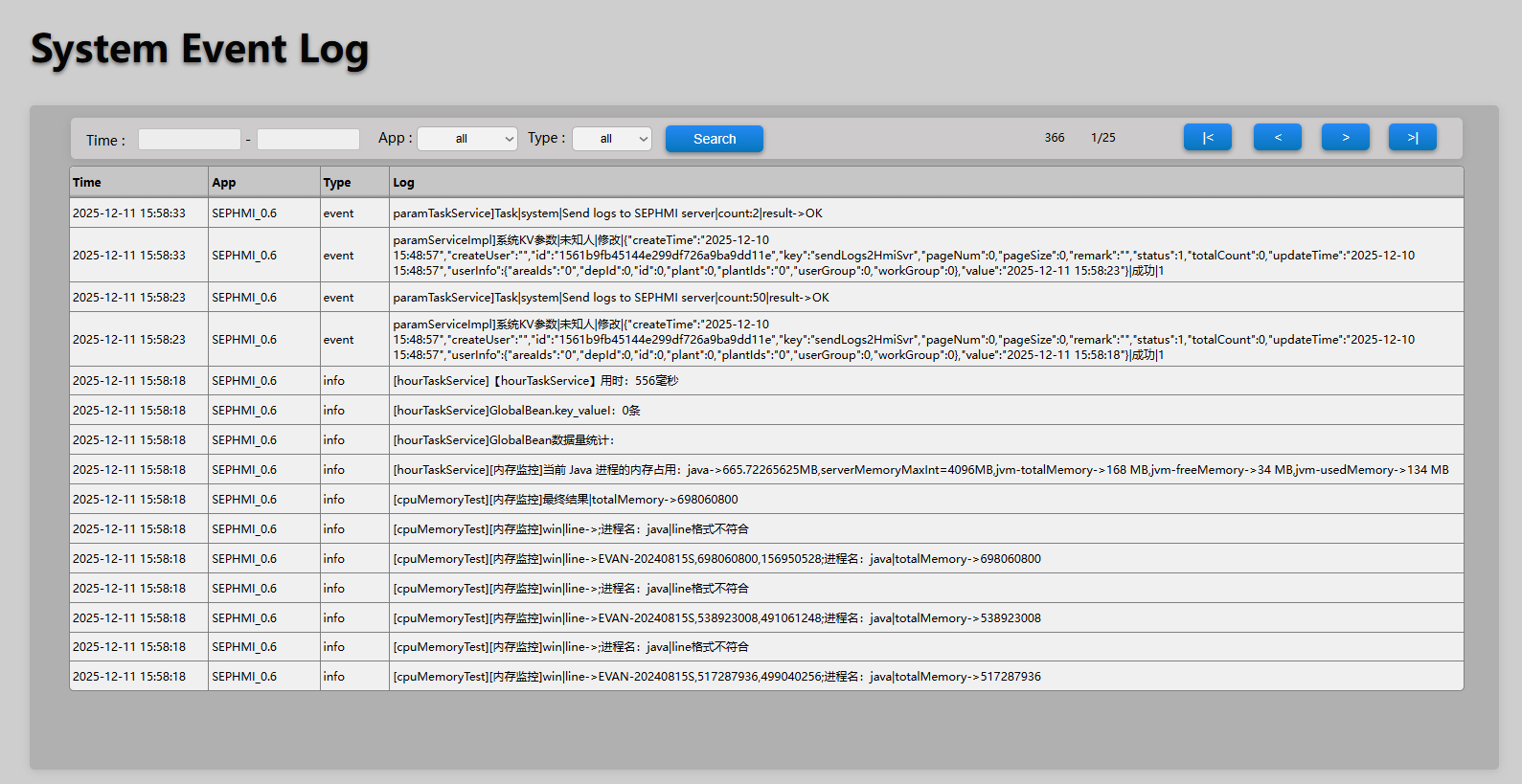This screenshot has height=784, width=1522.
Task: Advance to the next log page
Action: click(x=1345, y=138)
